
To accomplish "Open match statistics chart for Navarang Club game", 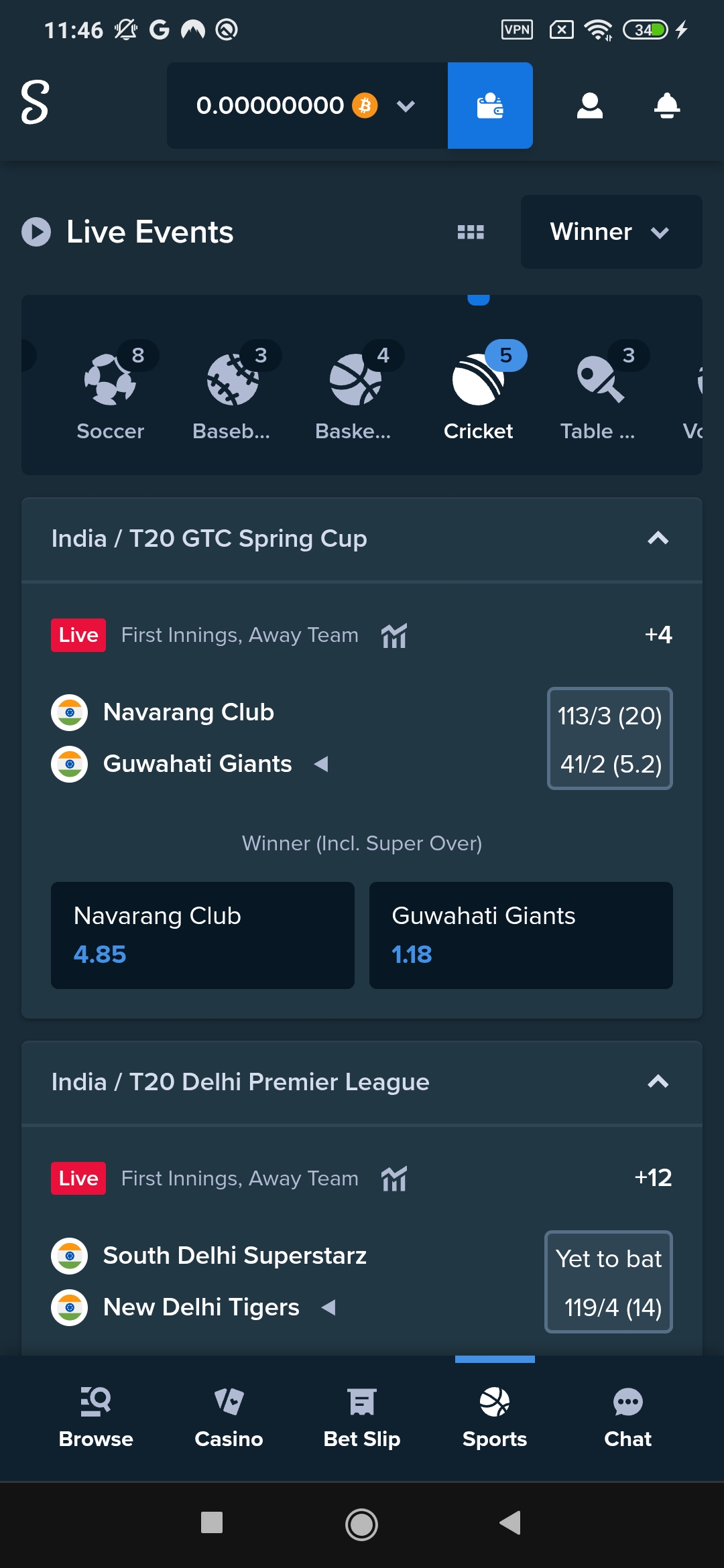I will coord(394,635).
